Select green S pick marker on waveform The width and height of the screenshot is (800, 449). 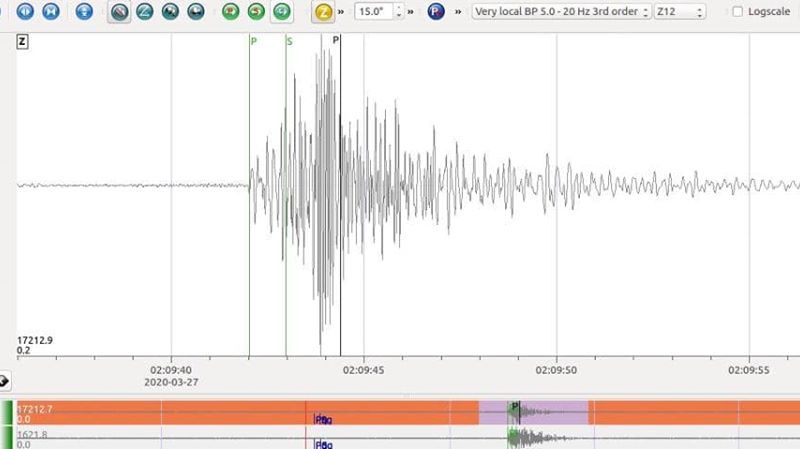(x=287, y=41)
